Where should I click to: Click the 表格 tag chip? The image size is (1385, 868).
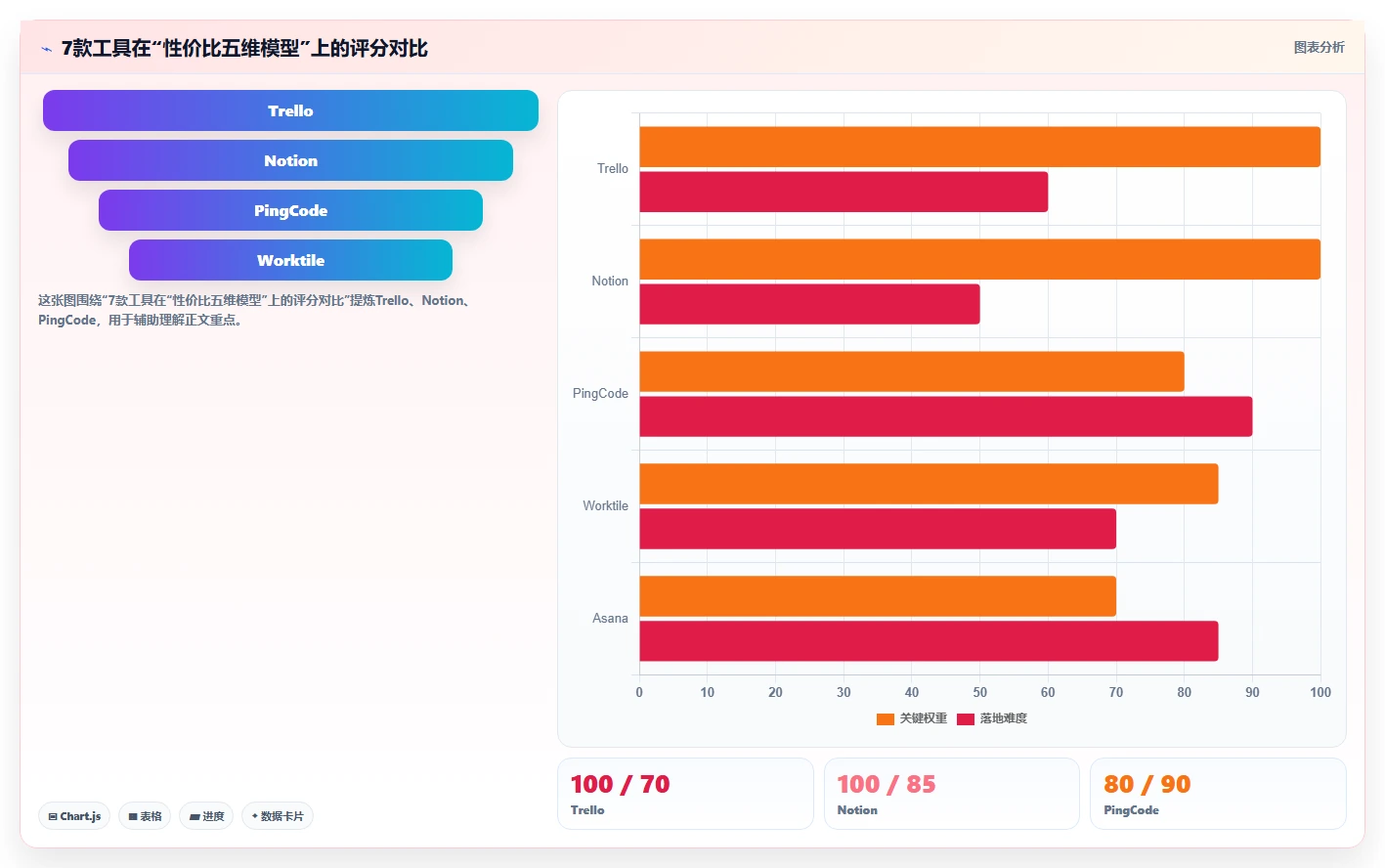[145, 816]
